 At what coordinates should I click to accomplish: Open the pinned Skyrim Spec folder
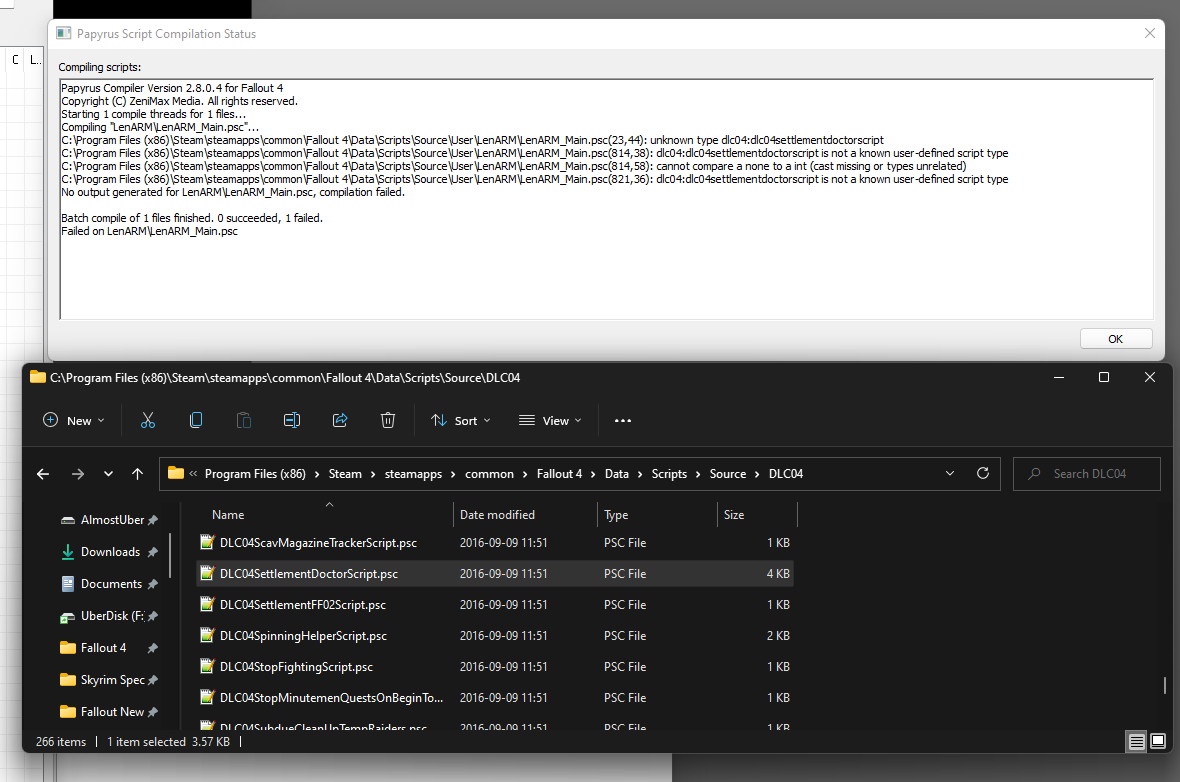point(109,680)
